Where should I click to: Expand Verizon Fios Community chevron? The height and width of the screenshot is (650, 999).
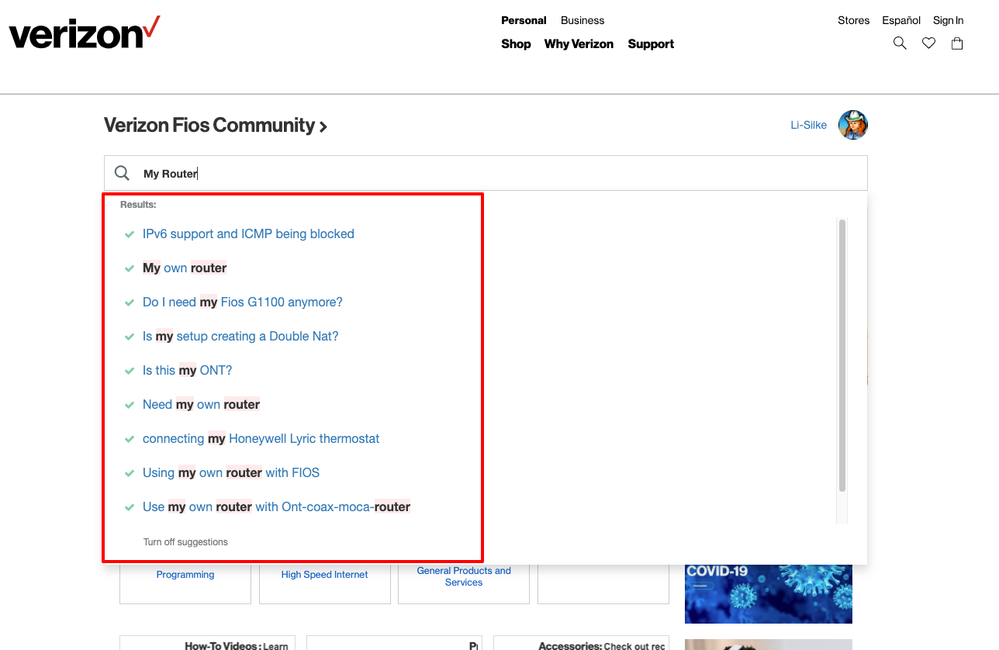323,127
